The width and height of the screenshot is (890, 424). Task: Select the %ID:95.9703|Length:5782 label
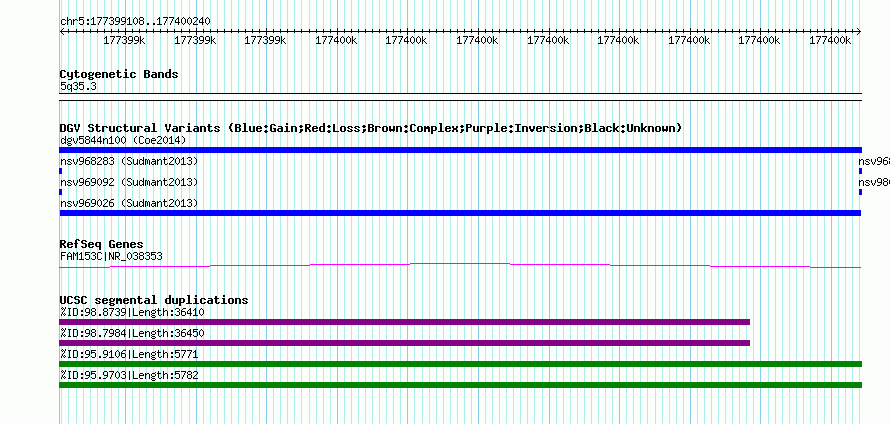129,375
